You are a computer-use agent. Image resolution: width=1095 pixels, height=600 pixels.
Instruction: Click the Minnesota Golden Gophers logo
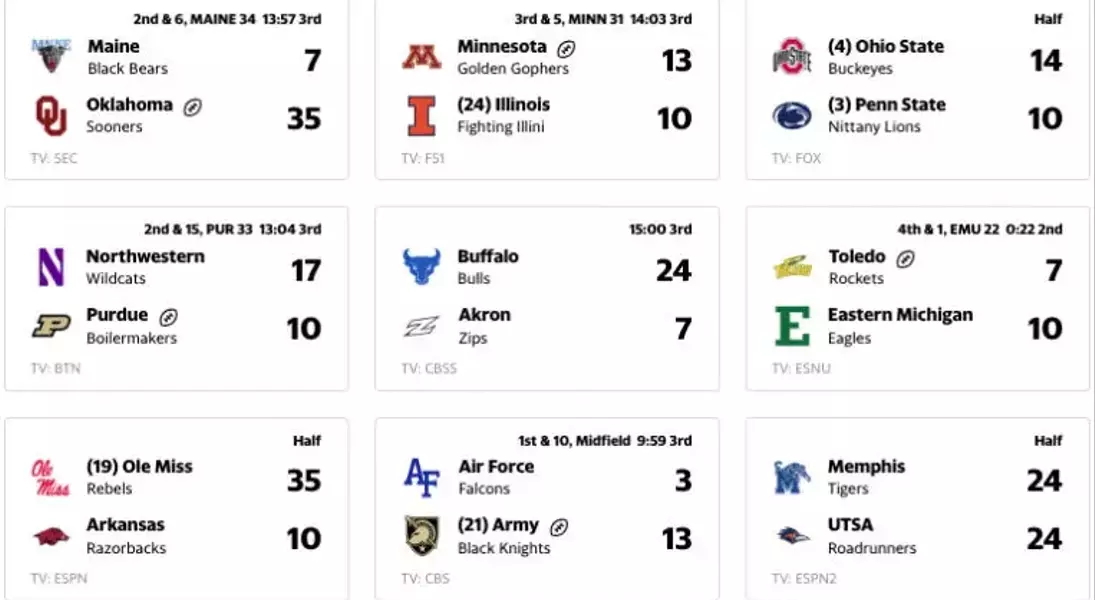(x=421, y=57)
